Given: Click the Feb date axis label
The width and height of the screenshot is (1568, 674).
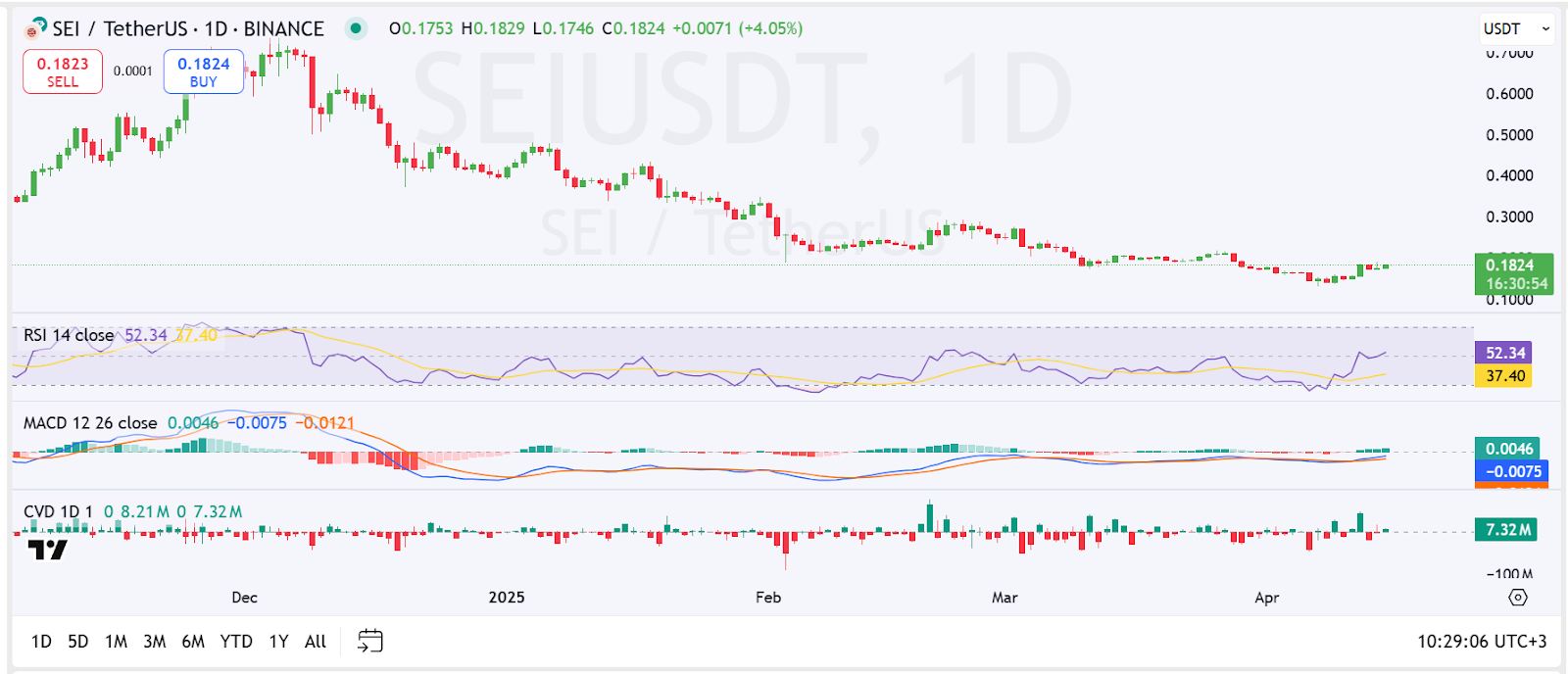Looking at the screenshot, I should (x=768, y=597).
